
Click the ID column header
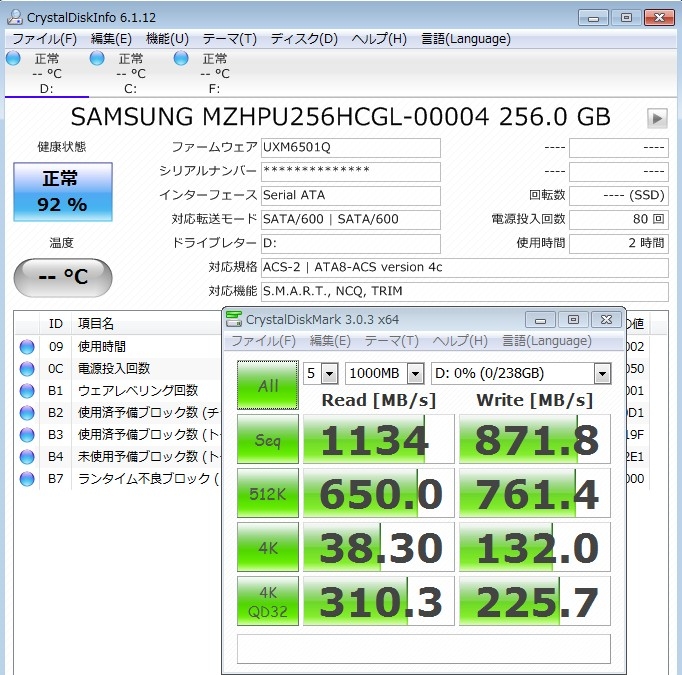point(56,324)
